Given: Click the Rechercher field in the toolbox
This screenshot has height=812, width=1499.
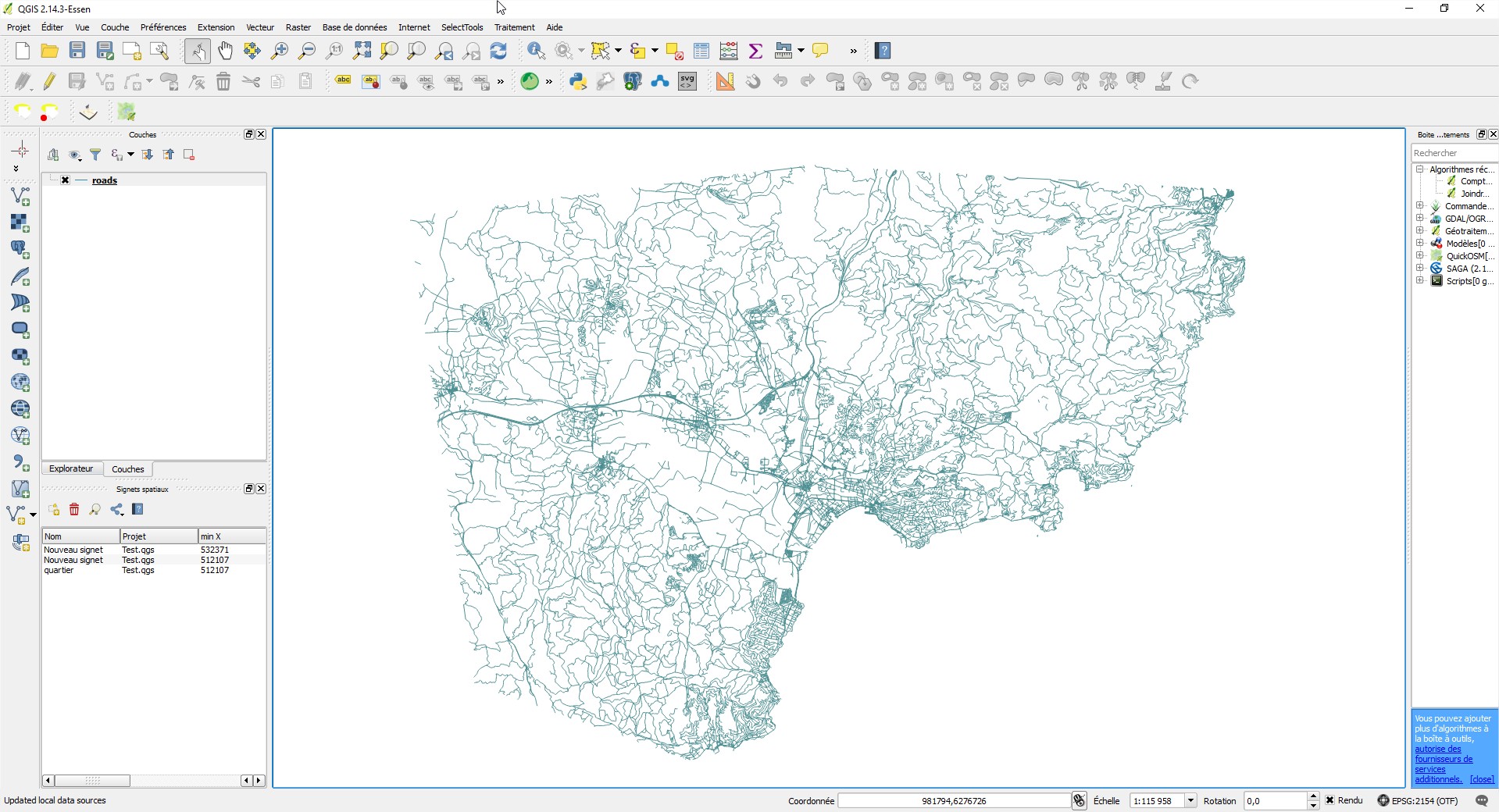Looking at the screenshot, I should tap(1454, 153).
